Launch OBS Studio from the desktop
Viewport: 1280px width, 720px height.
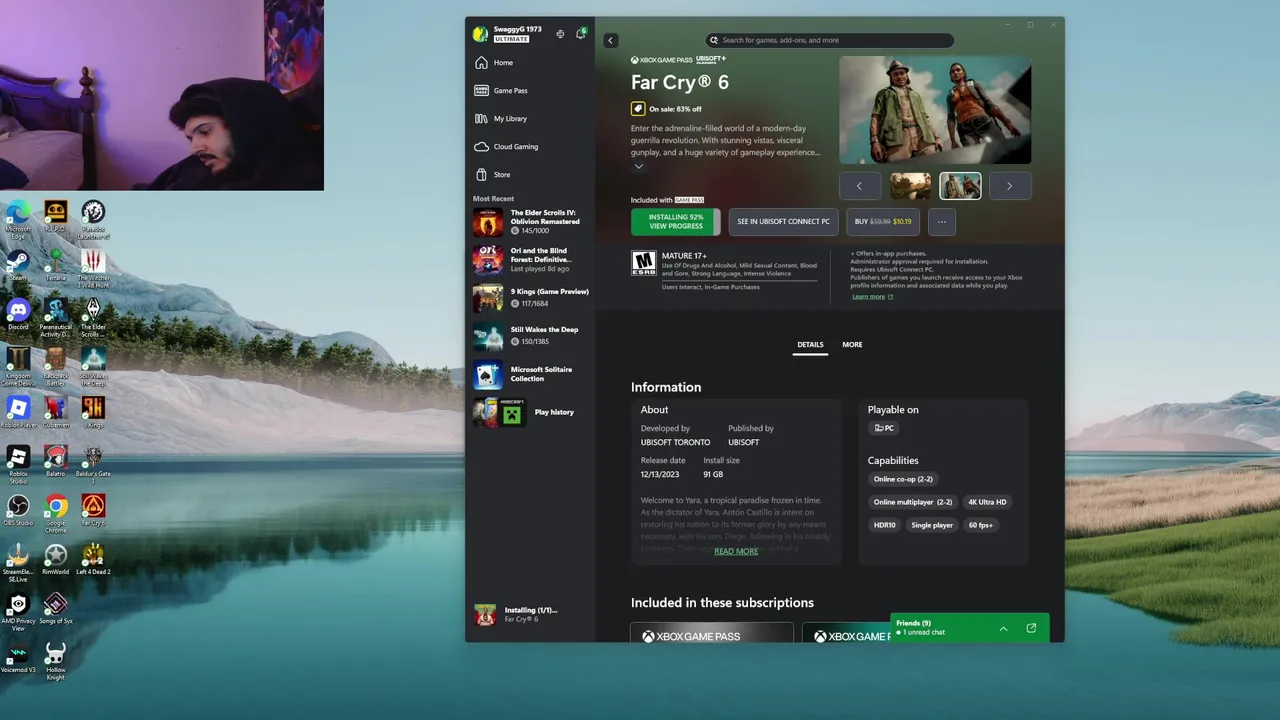coord(18,511)
